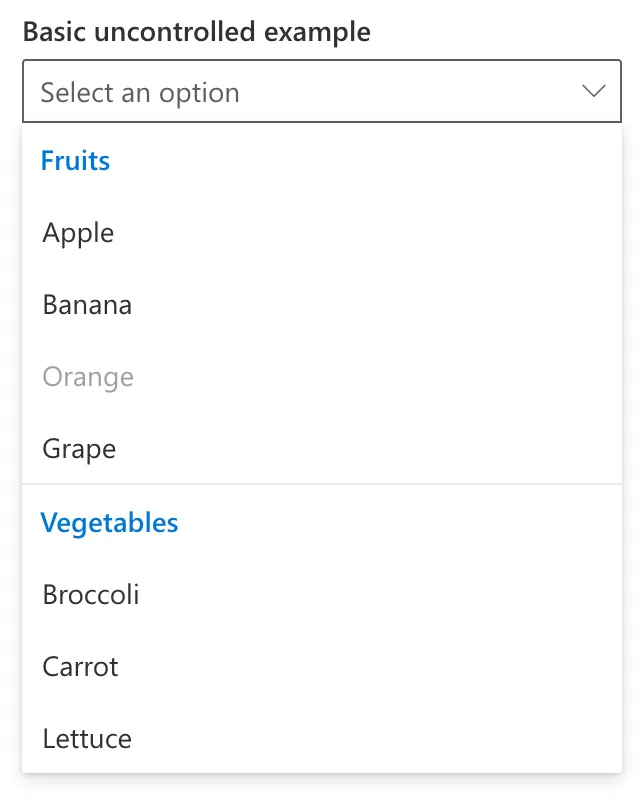The width and height of the screenshot is (644, 800).
Task: Click the Vegetables group header
Action: coord(109,523)
